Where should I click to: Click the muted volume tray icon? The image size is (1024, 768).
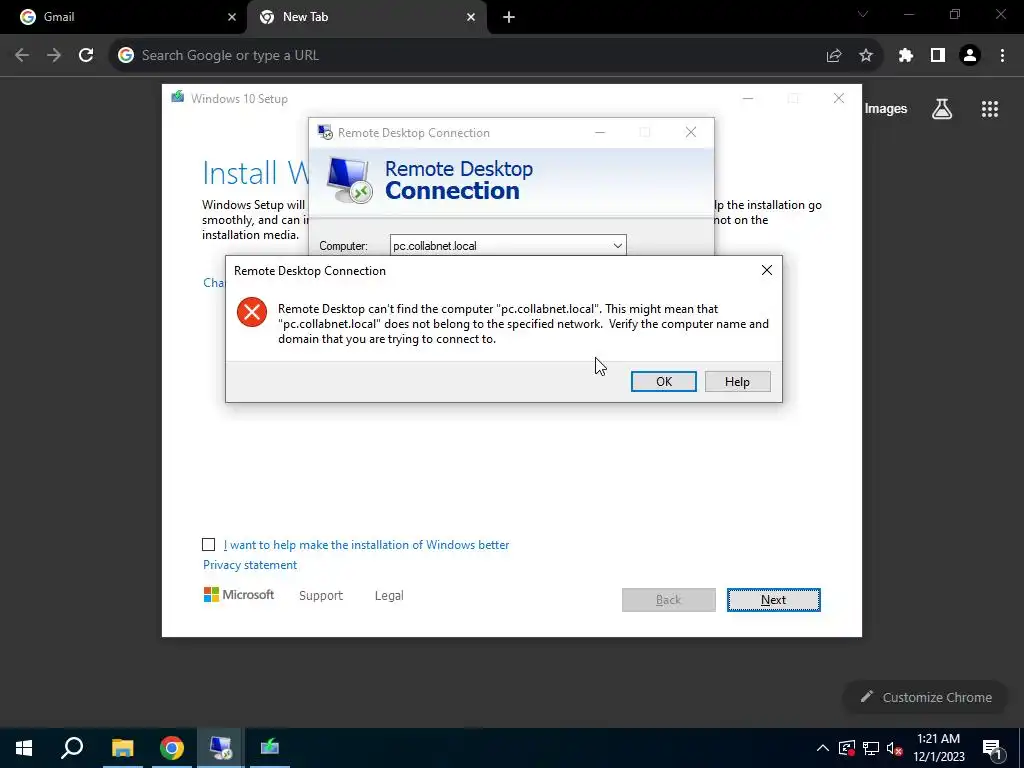(x=894, y=748)
